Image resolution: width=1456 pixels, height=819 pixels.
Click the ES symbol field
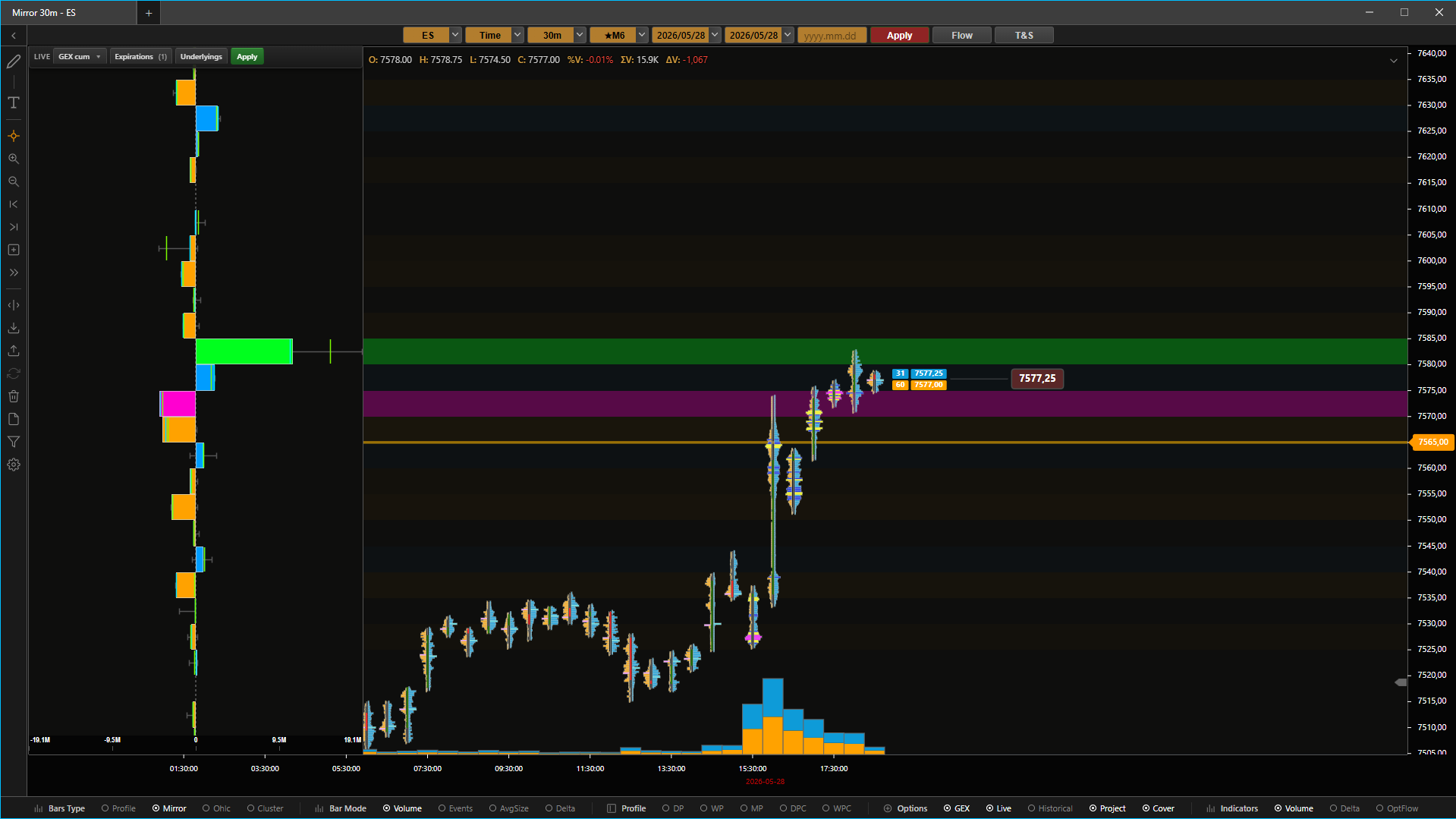coord(426,35)
